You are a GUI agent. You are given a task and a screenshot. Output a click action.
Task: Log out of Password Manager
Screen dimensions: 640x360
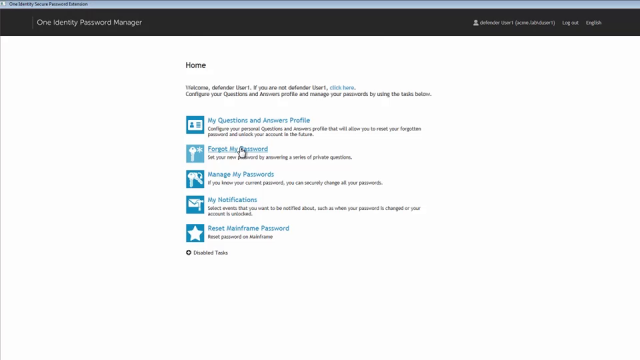(570, 23)
